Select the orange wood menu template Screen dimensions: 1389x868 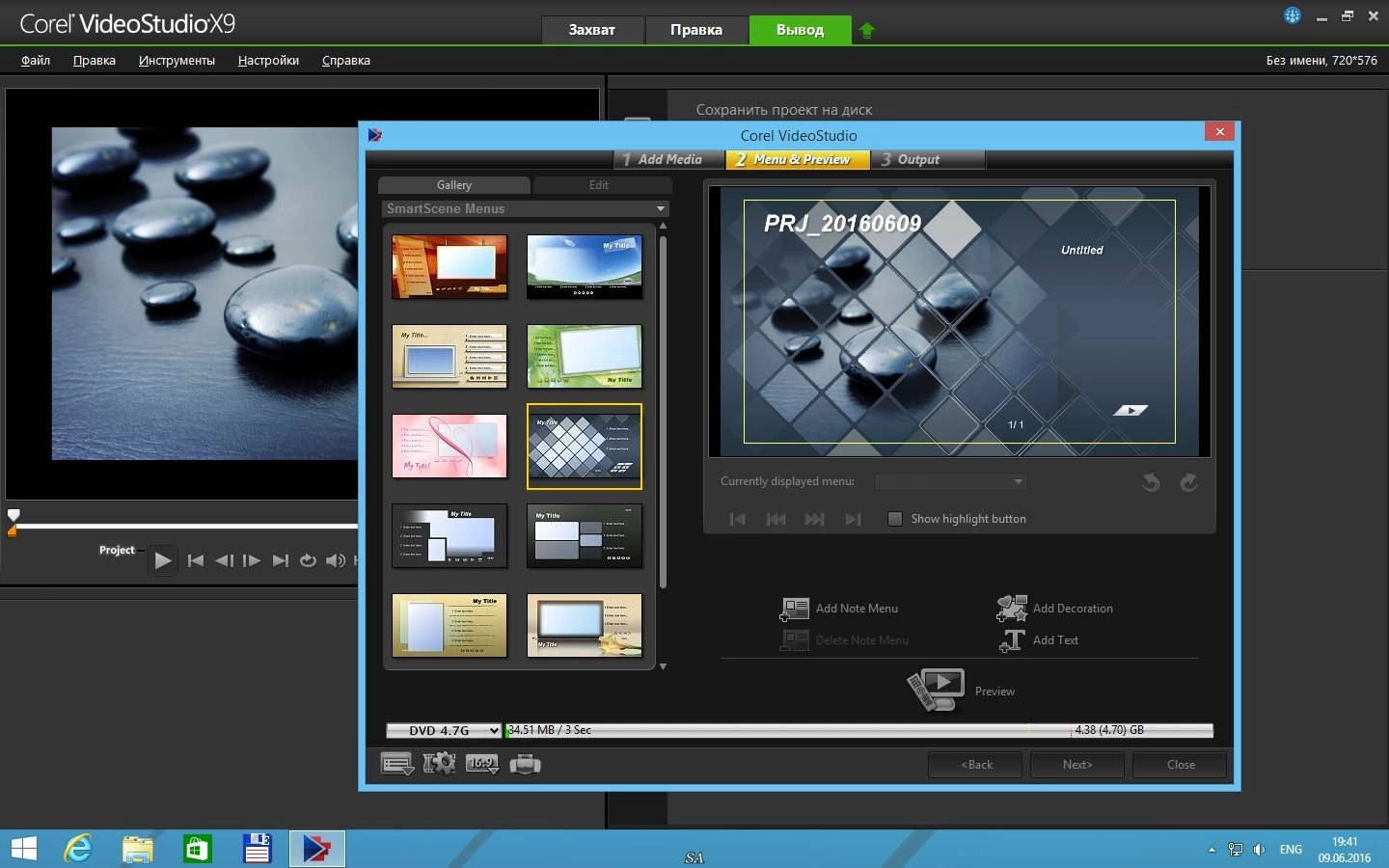click(449, 267)
